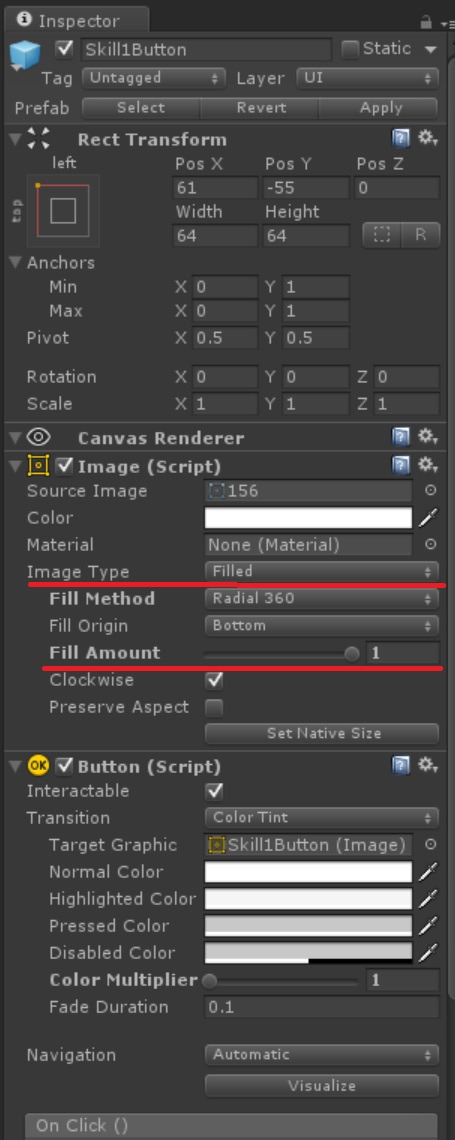Click the Set Native Size button

322,734
